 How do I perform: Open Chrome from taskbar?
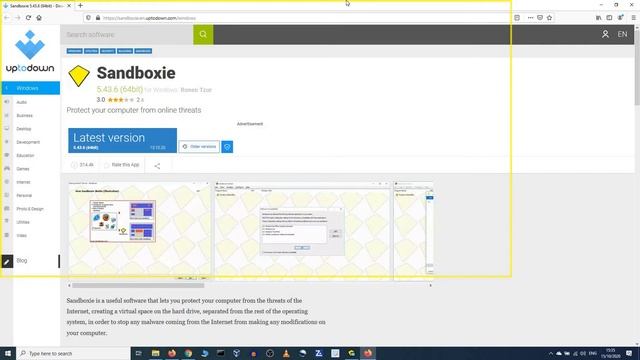[188, 353]
